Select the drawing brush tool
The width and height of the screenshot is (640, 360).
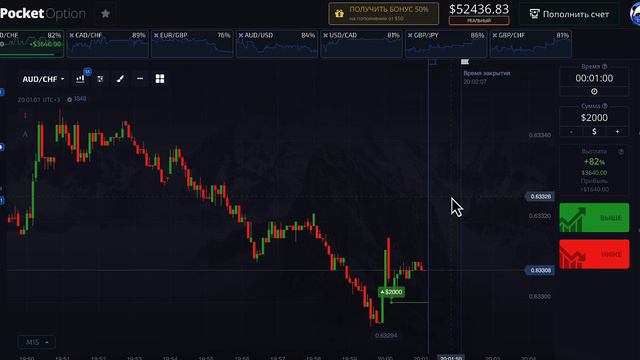click(120, 79)
